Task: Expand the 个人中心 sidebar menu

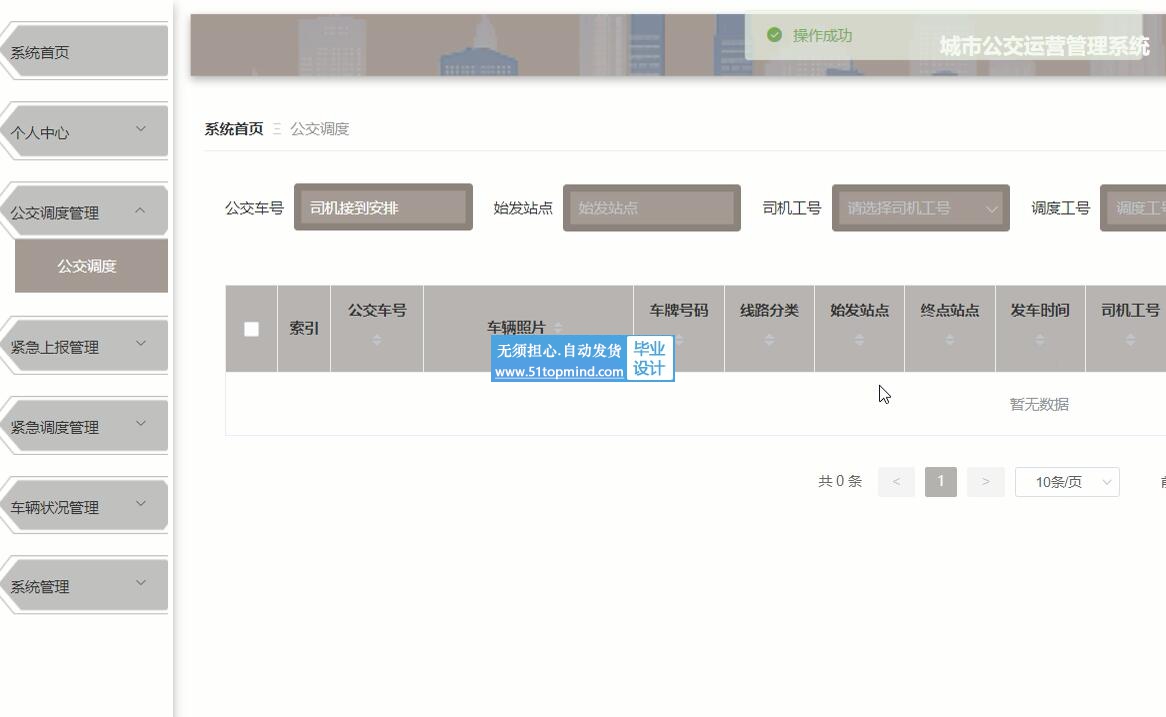Action: [x=85, y=132]
